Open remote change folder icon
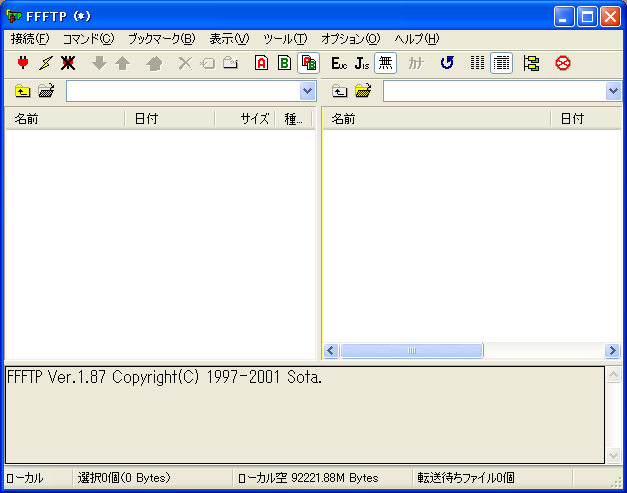 coord(363,91)
